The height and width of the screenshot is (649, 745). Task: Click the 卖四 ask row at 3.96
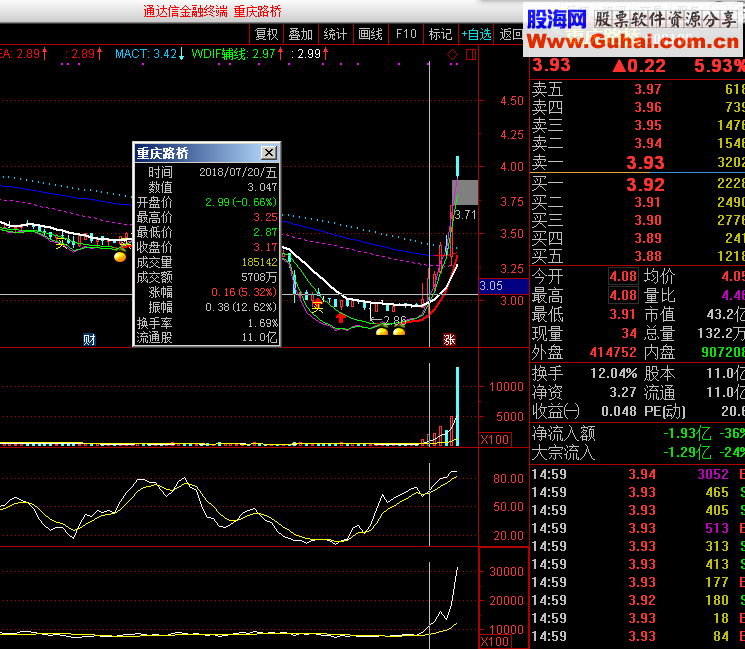637,107
